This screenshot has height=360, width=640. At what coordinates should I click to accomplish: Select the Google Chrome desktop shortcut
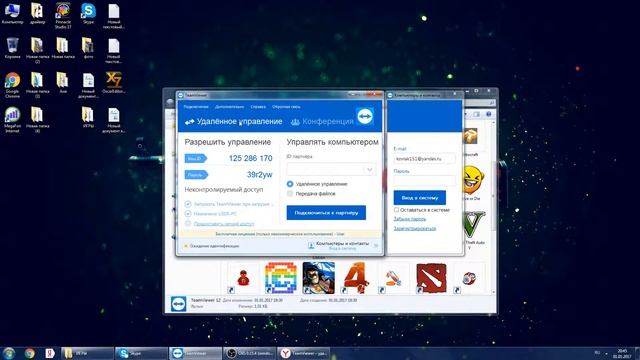click(x=12, y=85)
